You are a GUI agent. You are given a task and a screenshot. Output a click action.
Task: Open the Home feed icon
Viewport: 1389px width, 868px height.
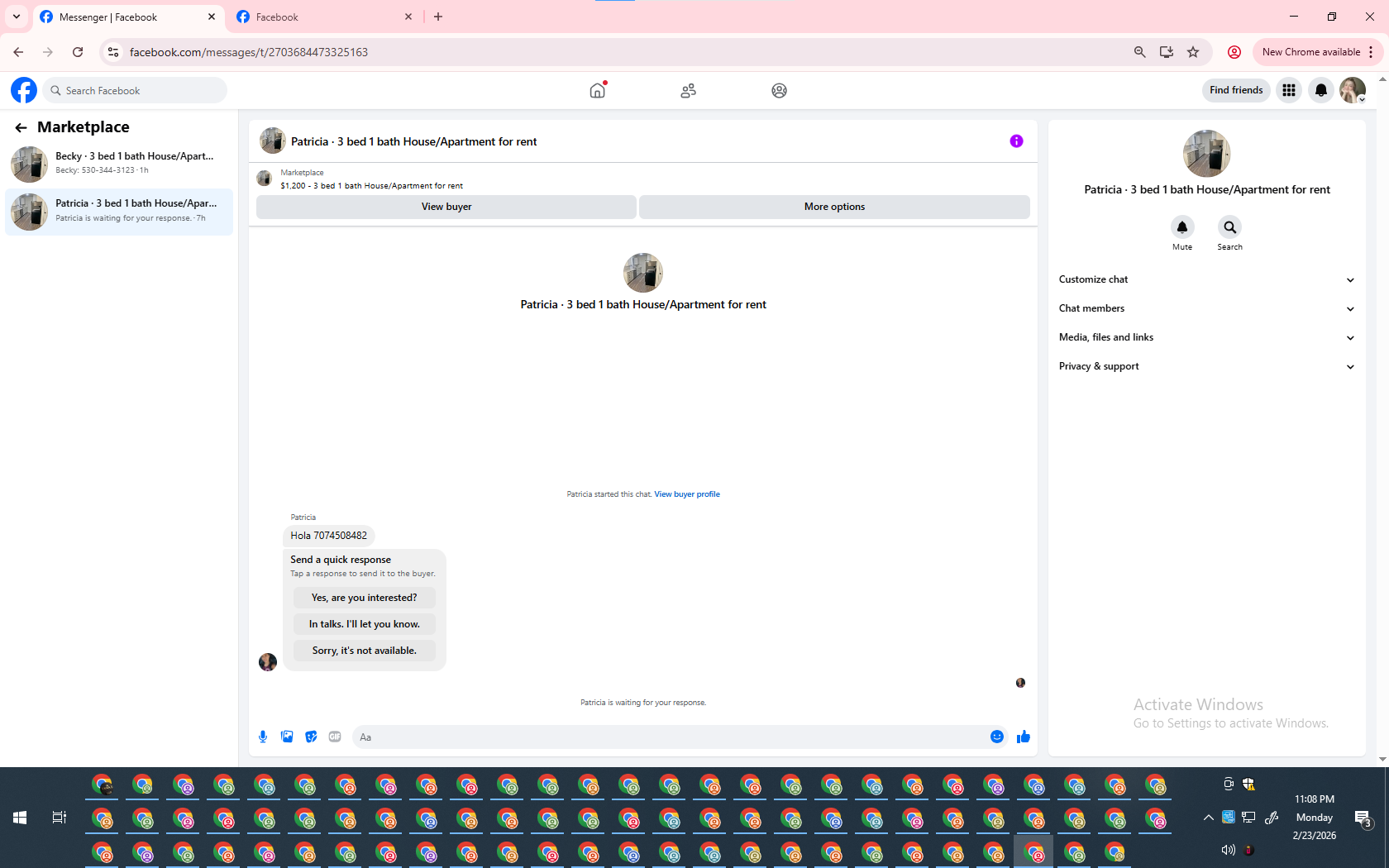598,90
